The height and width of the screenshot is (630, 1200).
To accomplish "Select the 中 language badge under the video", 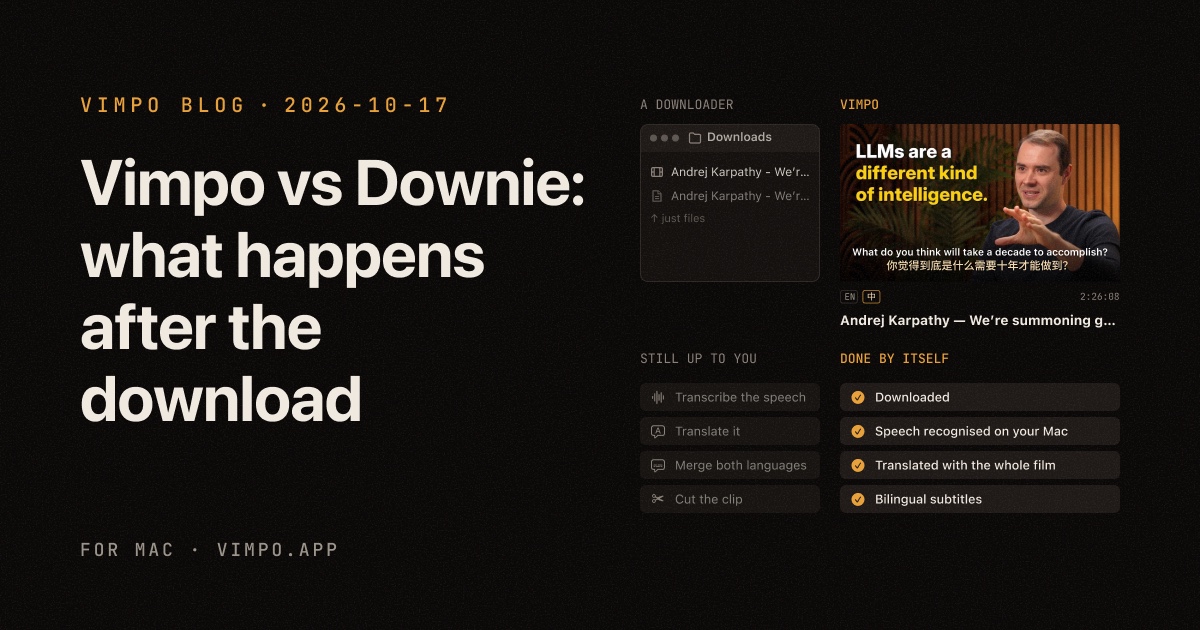I will 871,297.
